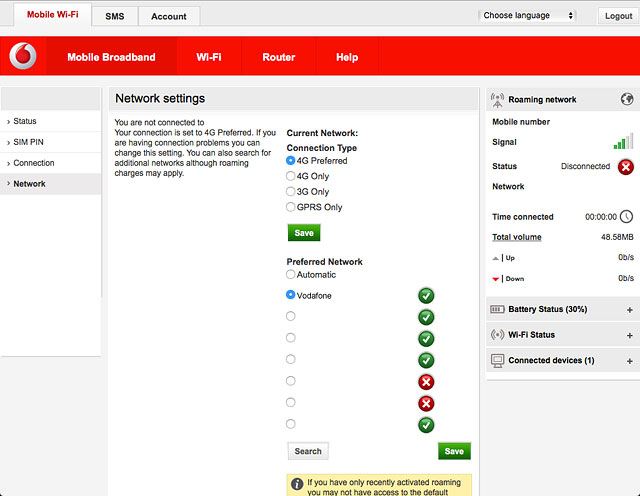Click the info icon in roaming notice
The image size is (640, 496).
(x=297, y=484)
